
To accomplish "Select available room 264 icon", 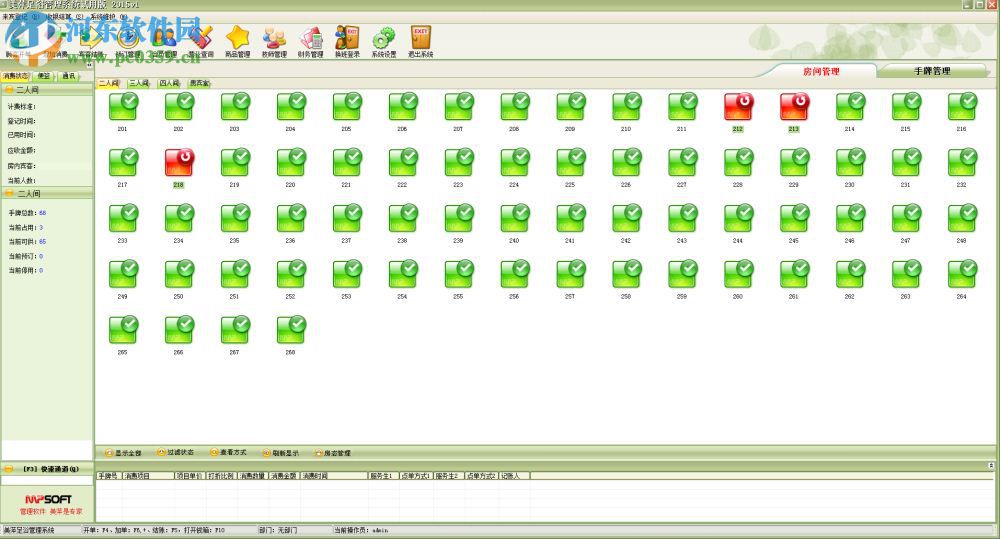I will pos(962,274).
